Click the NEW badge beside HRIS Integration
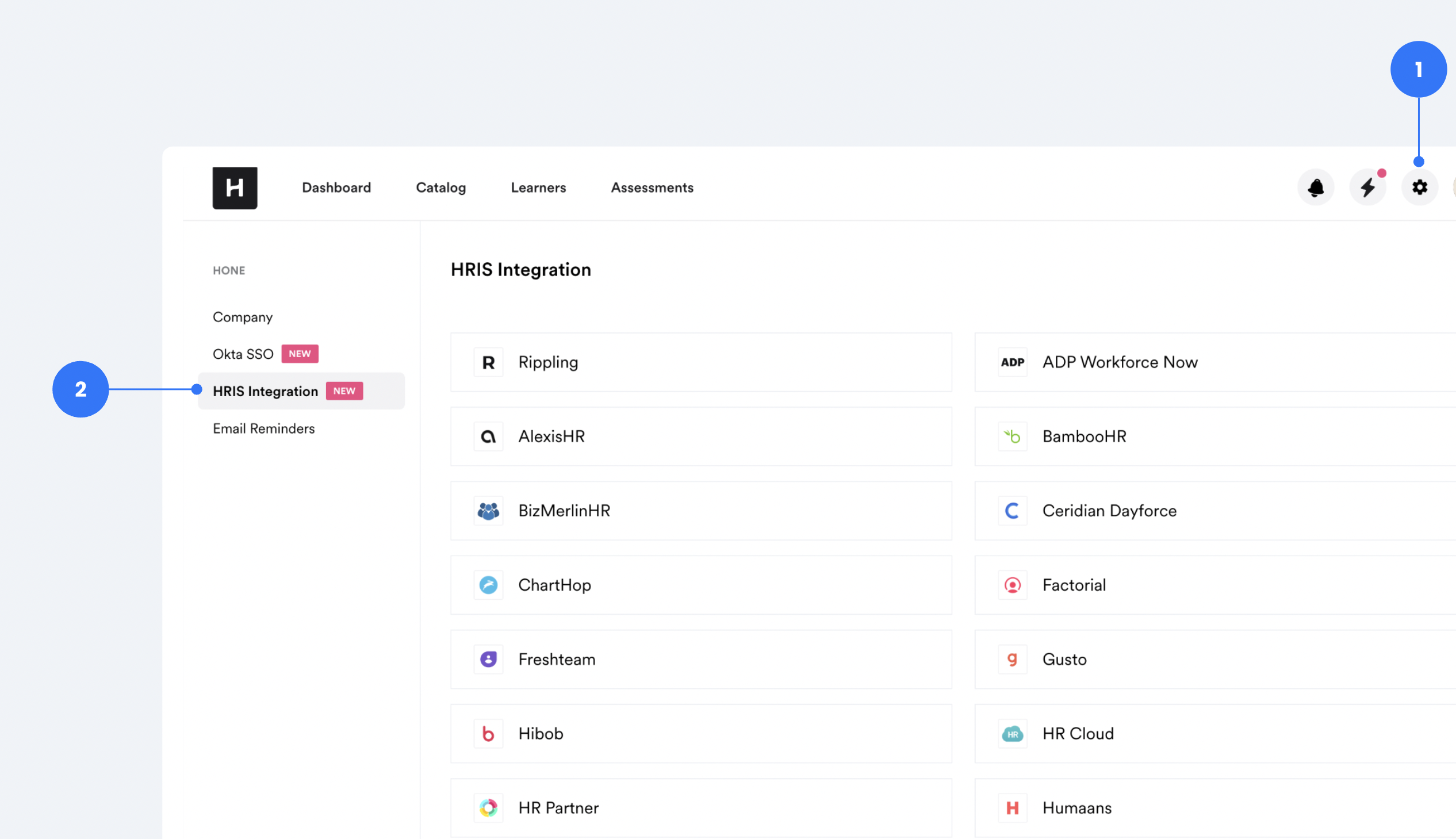 pyautogui.click(x=344, y=391)
